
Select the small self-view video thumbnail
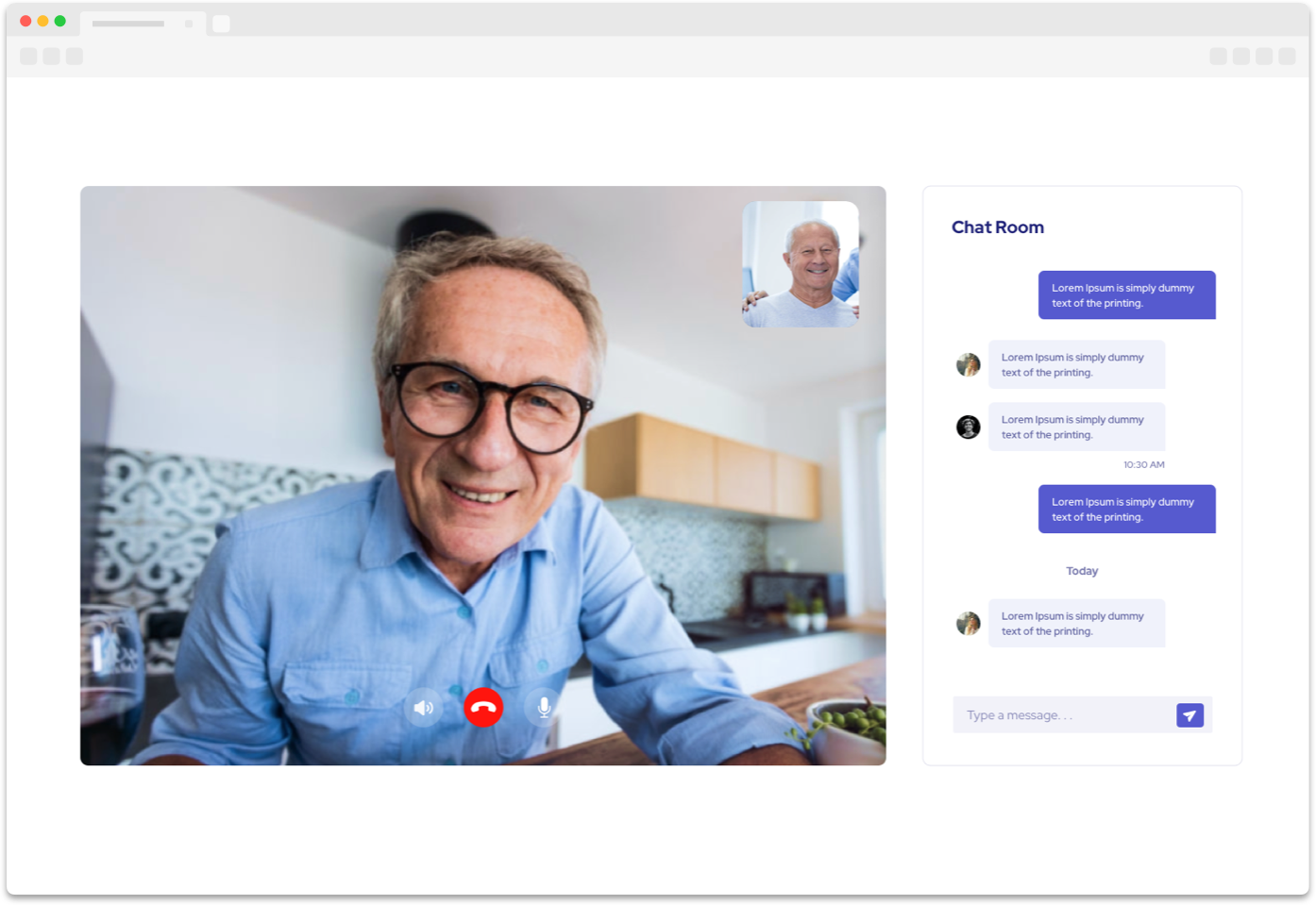[801, 264]
